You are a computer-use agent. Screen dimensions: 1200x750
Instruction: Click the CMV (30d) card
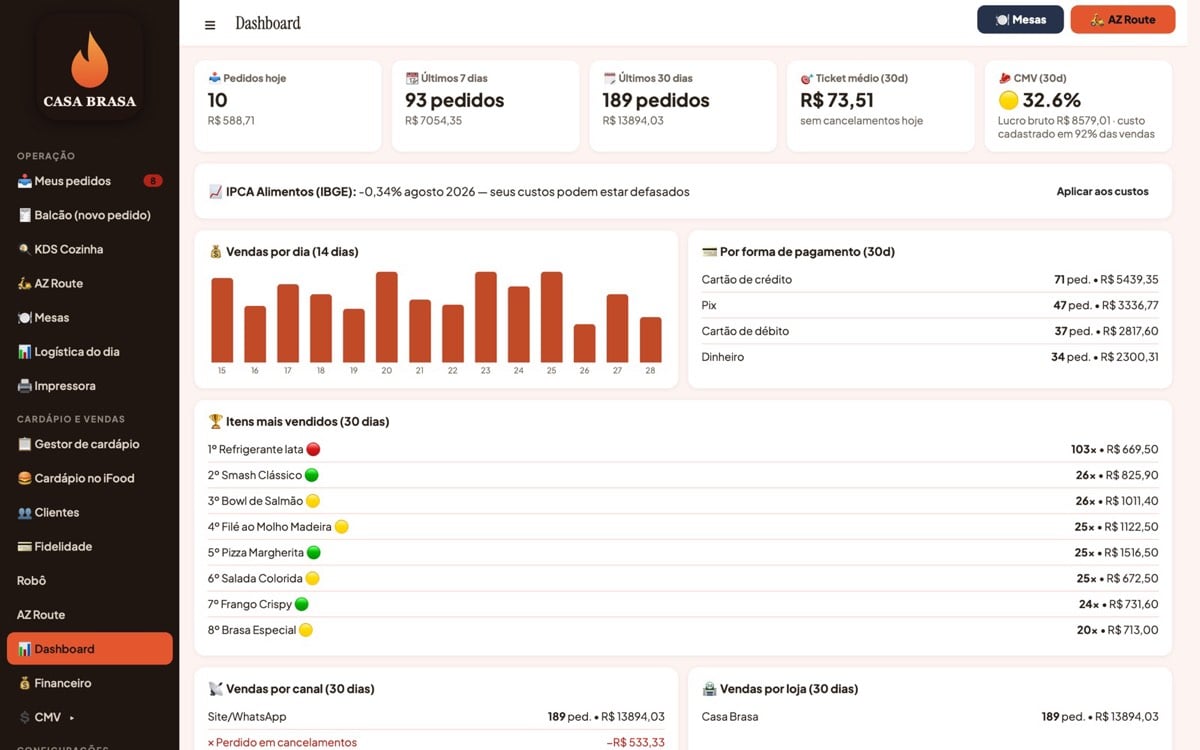(x=1078, y=106)
